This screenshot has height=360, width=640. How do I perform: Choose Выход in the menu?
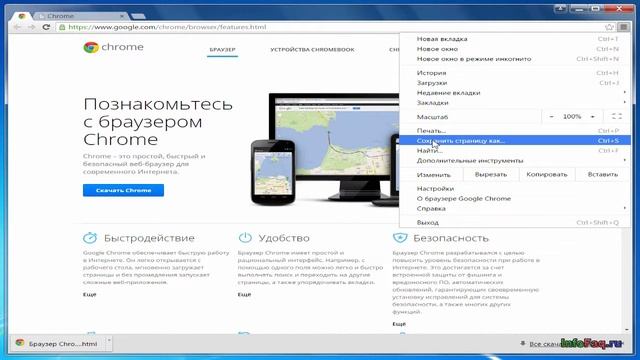pyautogui.click(x=516, y=222)
